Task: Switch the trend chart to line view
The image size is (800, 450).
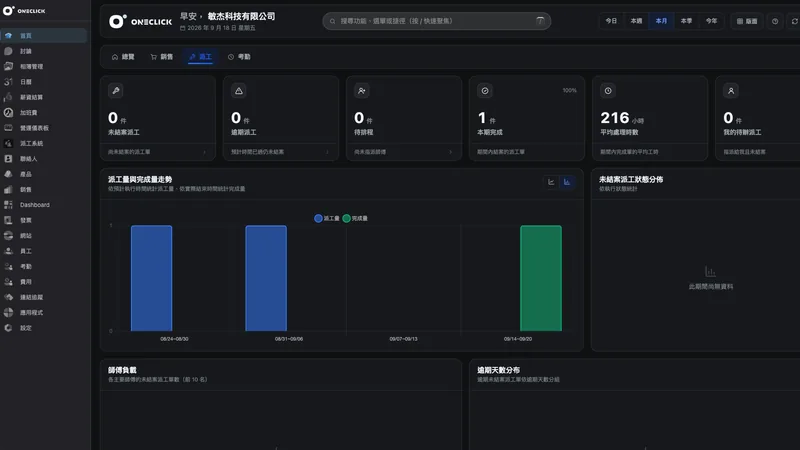Action: (x=551, y=182)
